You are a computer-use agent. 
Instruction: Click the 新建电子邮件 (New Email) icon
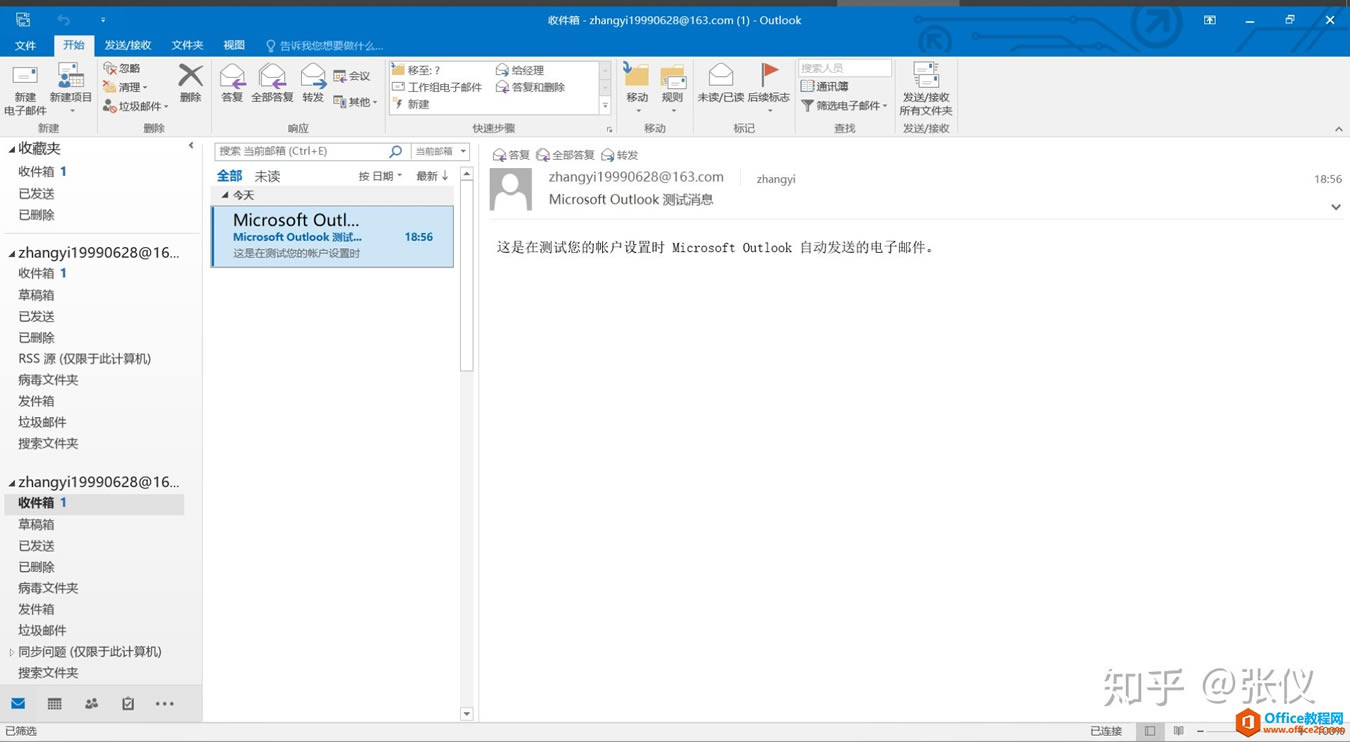pyautogui.click(x=24, y=80)
